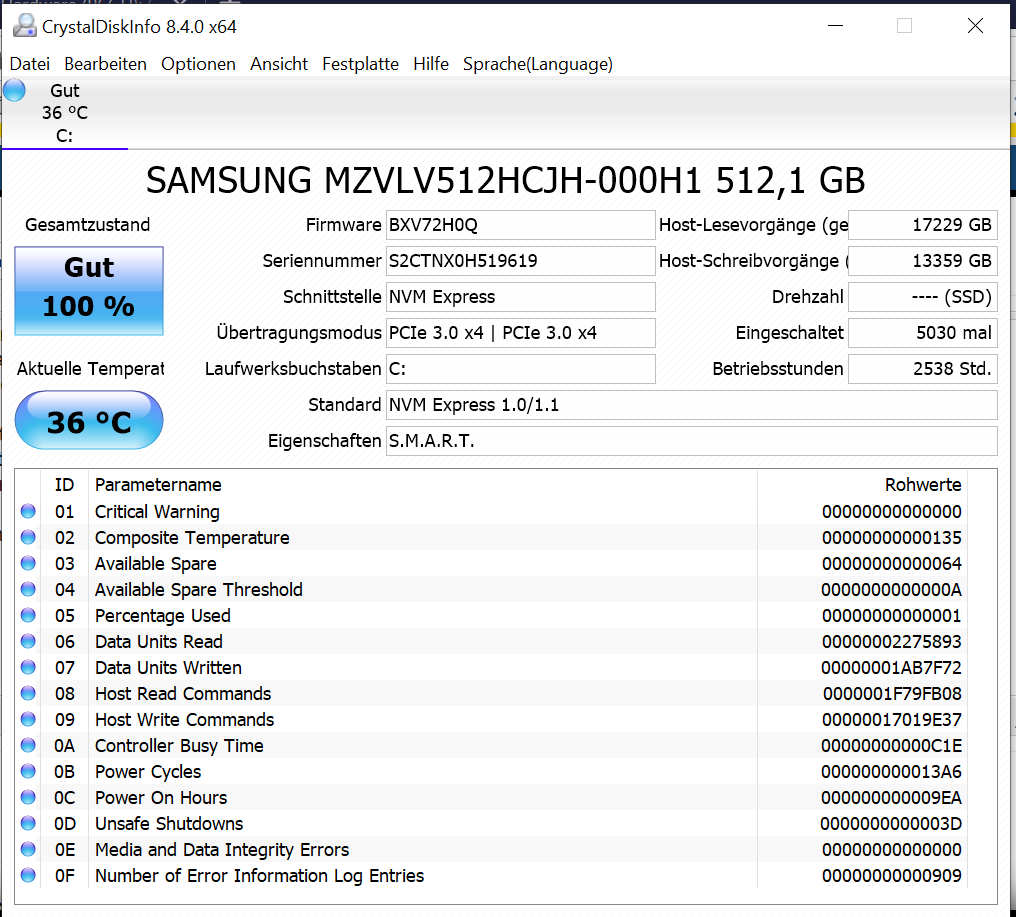Click status orb of Data Units Read row
The width and height of the screenshot is (1016, 917).
[28, 641]
